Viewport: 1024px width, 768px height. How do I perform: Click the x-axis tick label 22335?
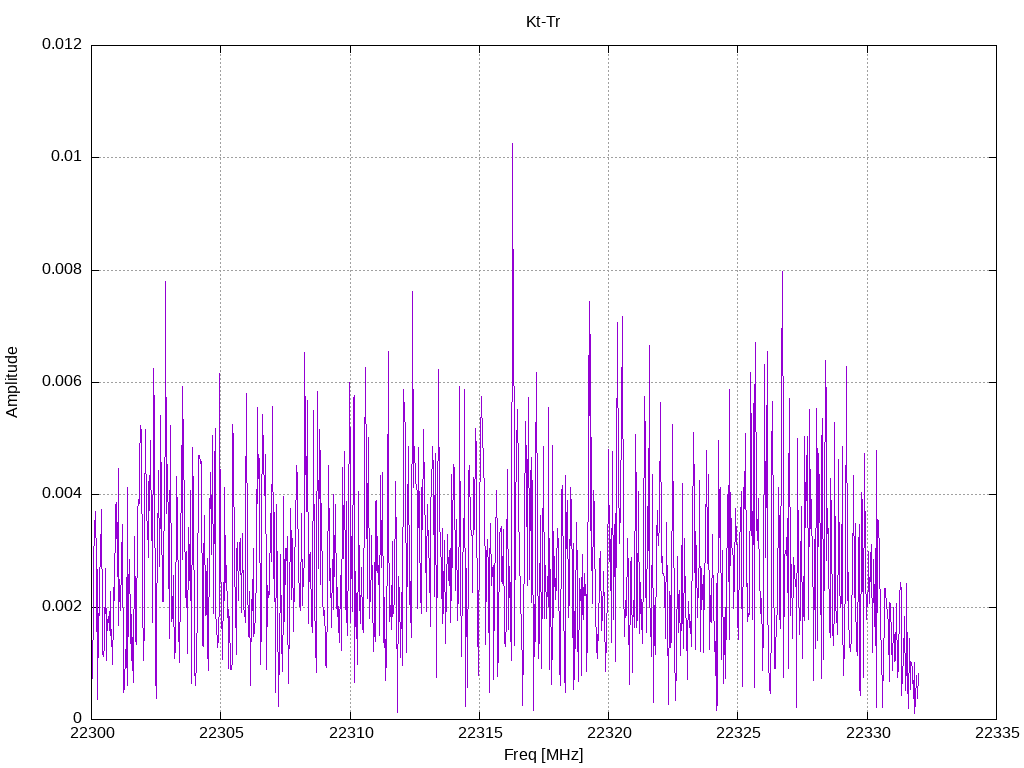(997, 733)
